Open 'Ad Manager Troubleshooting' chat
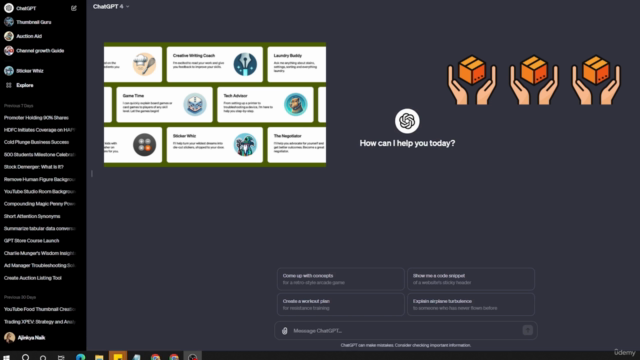 [x=40, y=265]
